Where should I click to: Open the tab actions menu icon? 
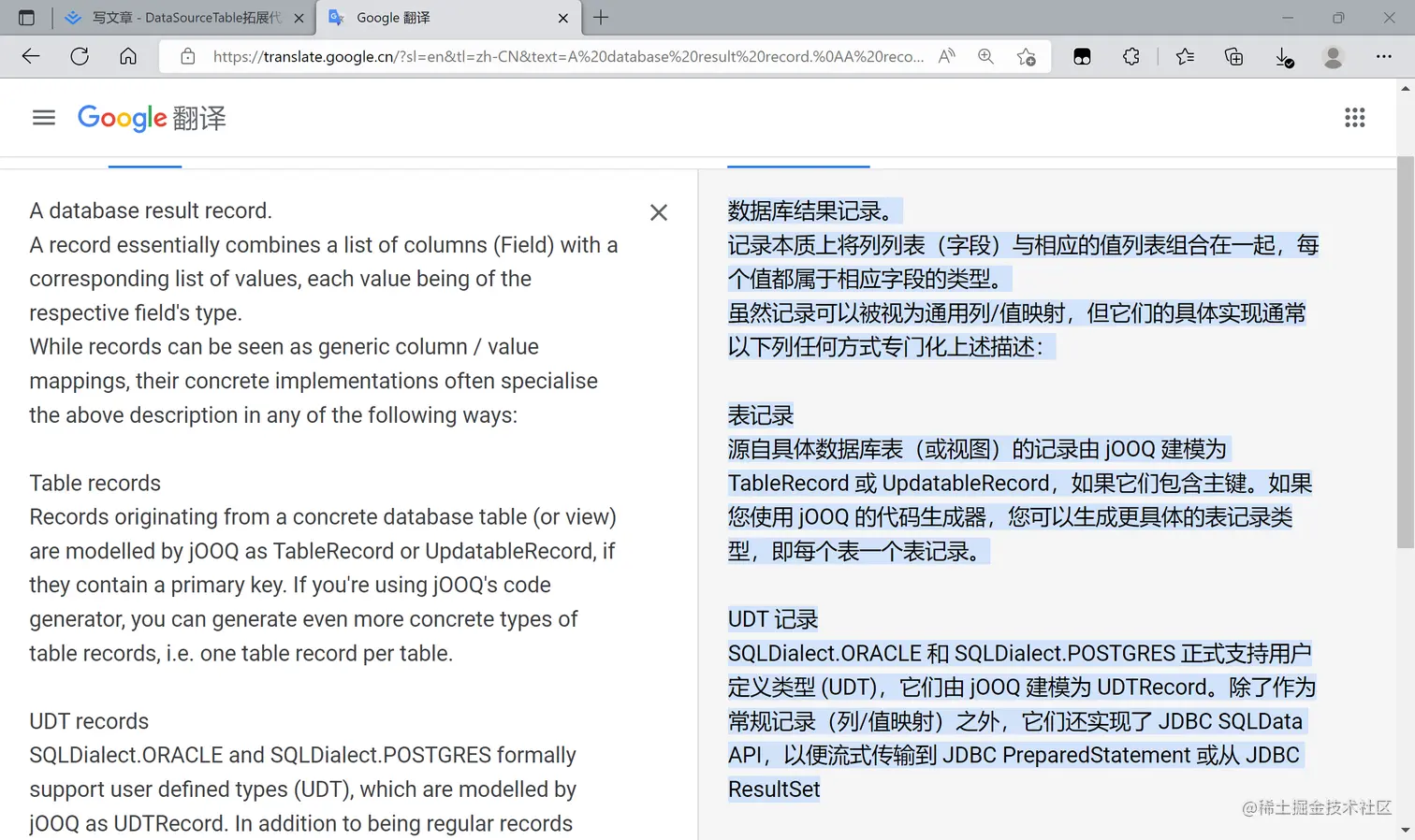[x=26, y=18]
